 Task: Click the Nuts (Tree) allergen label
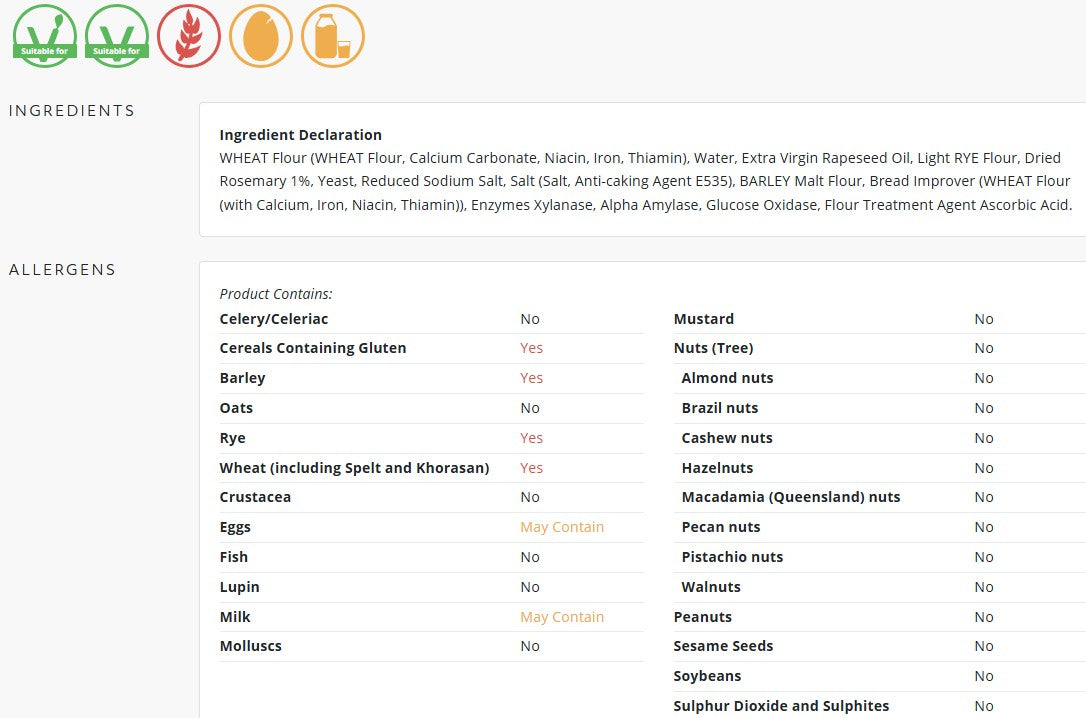pos(713,348)
